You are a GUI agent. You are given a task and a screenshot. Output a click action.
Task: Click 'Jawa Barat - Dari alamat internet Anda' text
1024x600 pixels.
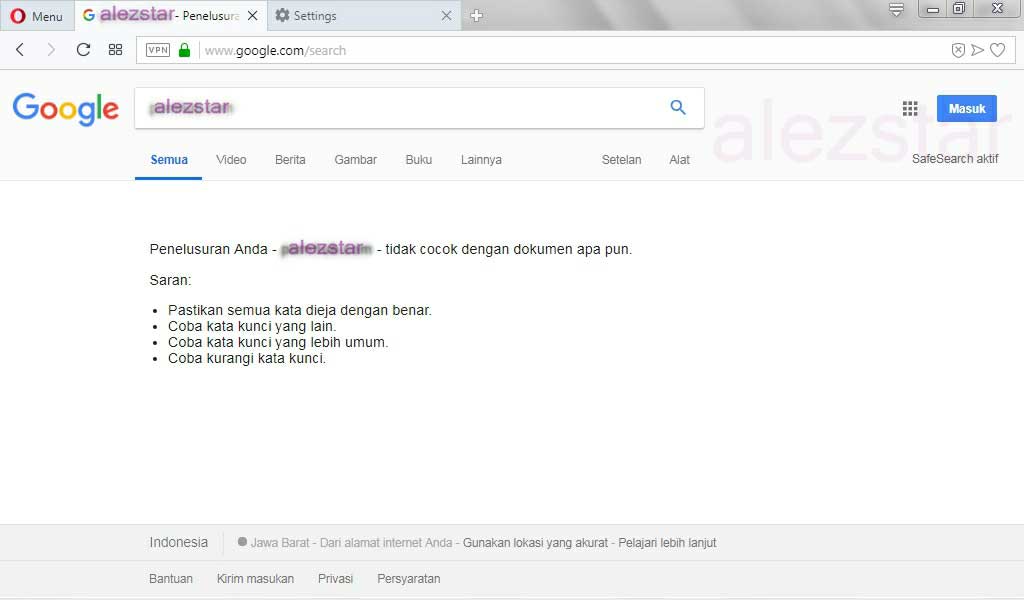(x=351, y=543)
